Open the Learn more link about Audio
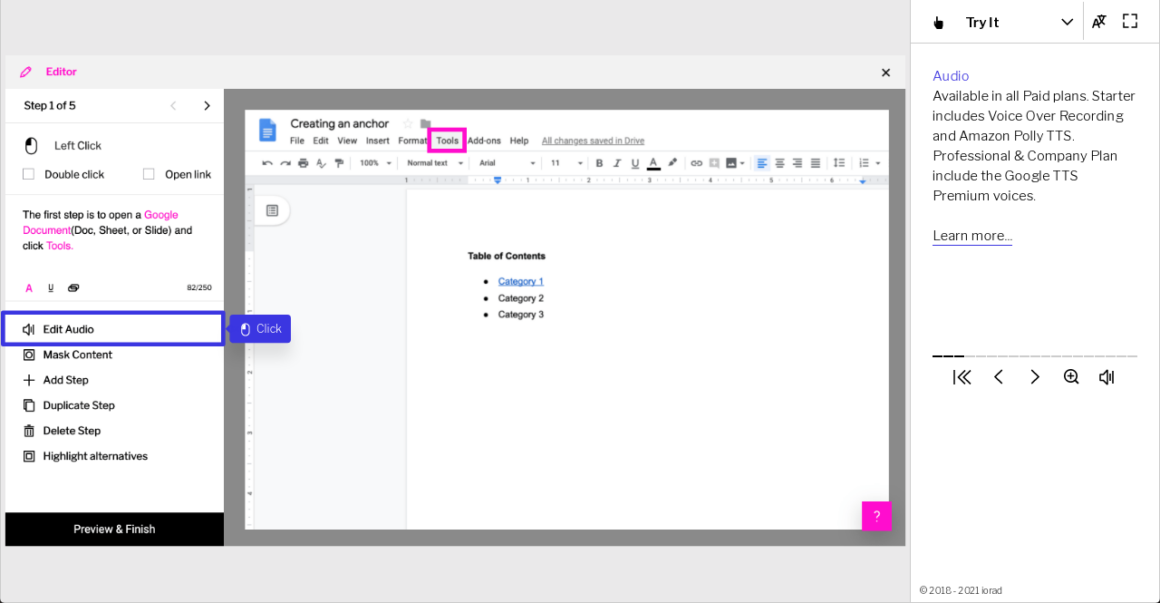The height and width of the screenshot is (603, 1160). [x=971, y=235]
